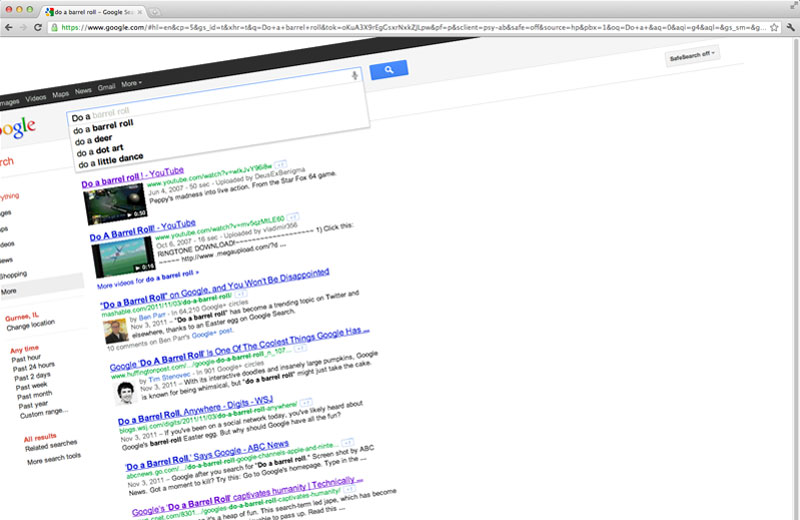
Task: Filter results to Past hour
Action: click(x=27, y=359)
